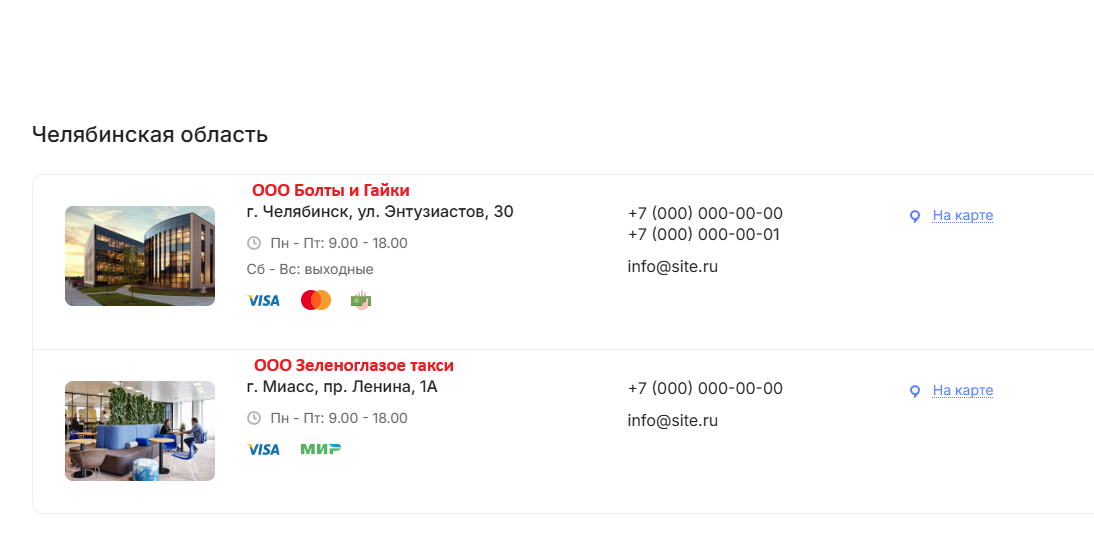Viewport: 1094px width, 544px height.
Task: Click the VISA icon under Болты и Гайки
Action: [264, 301]
